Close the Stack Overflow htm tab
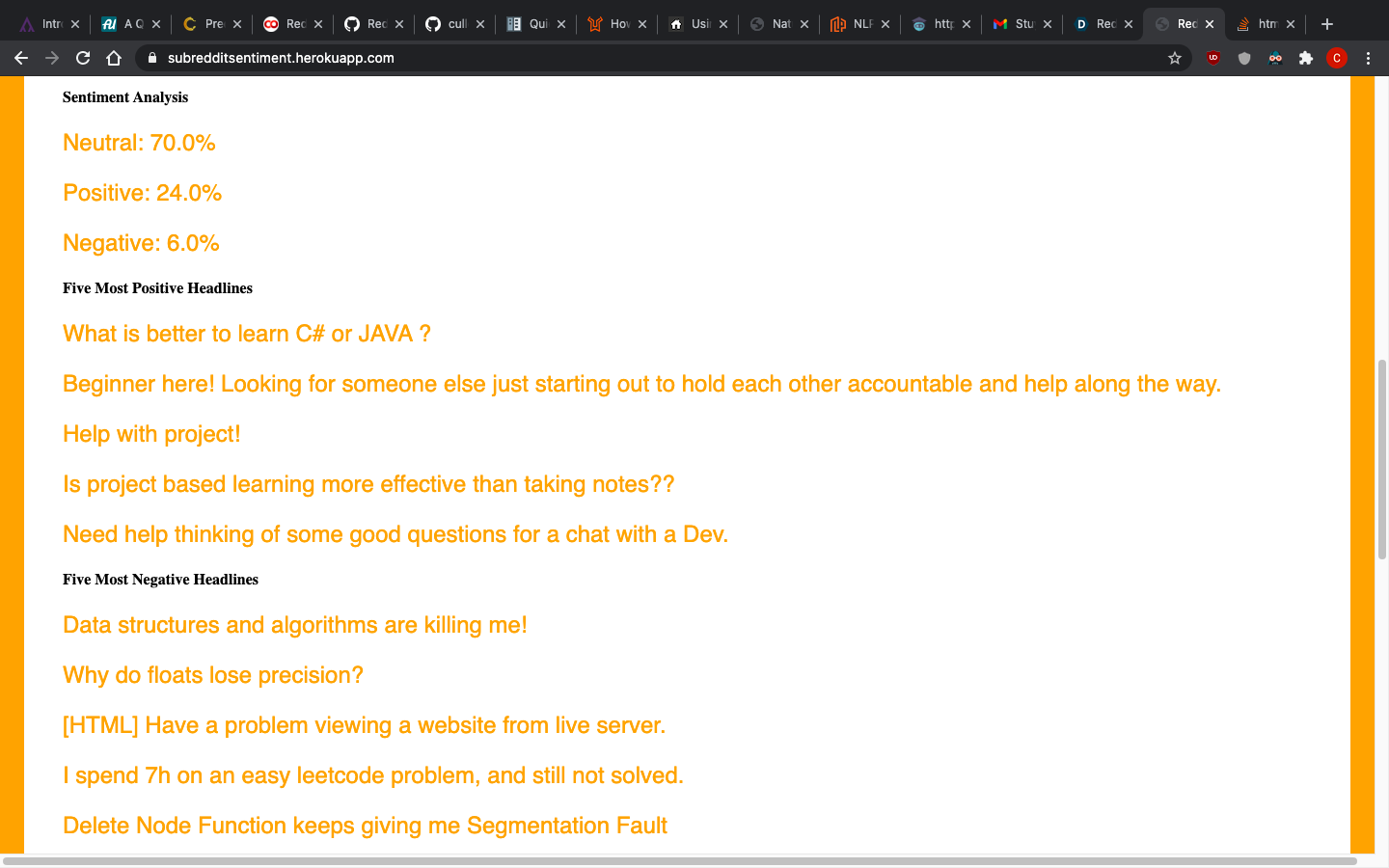 1291,24
